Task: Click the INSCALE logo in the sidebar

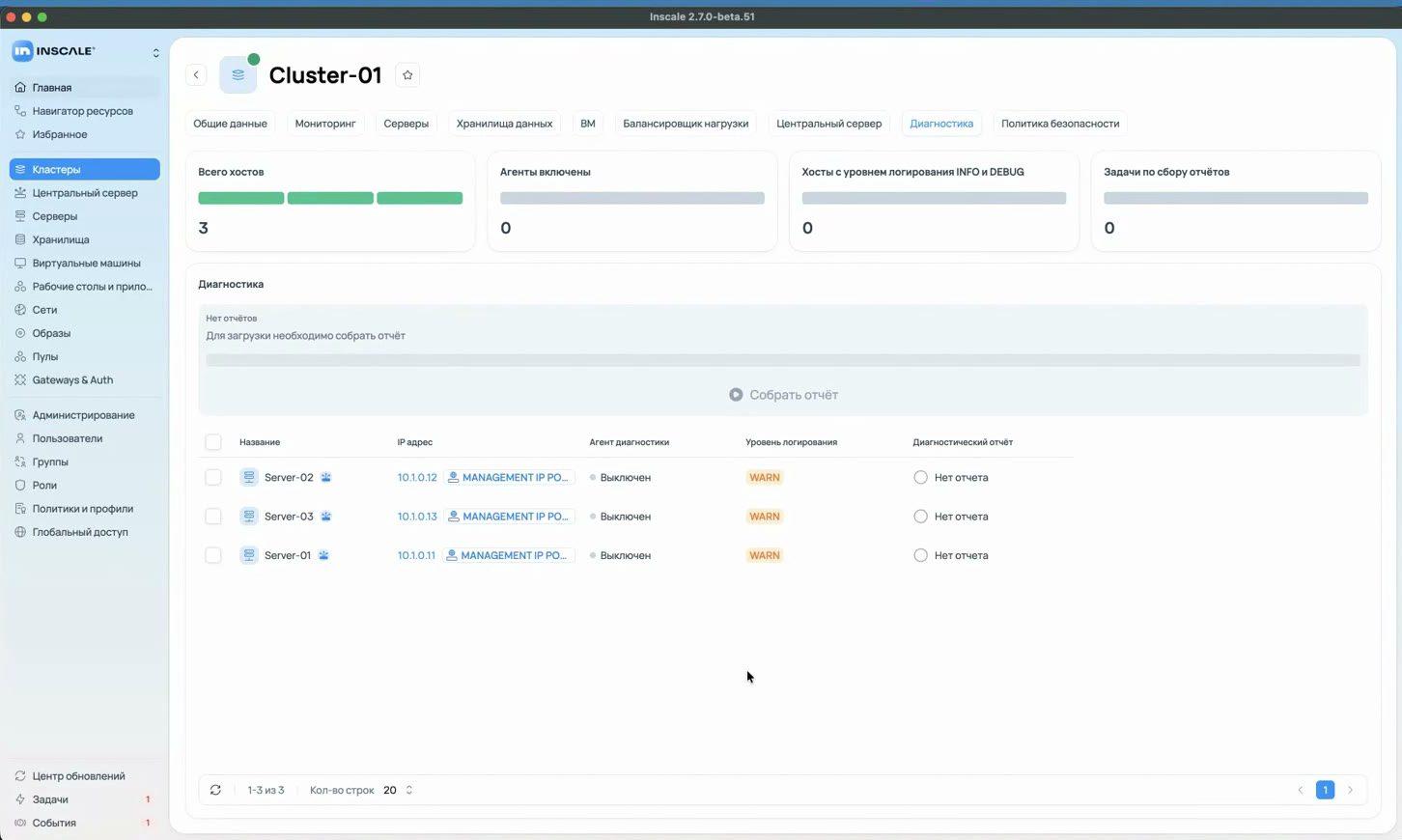Action: (x=53, y=51)
